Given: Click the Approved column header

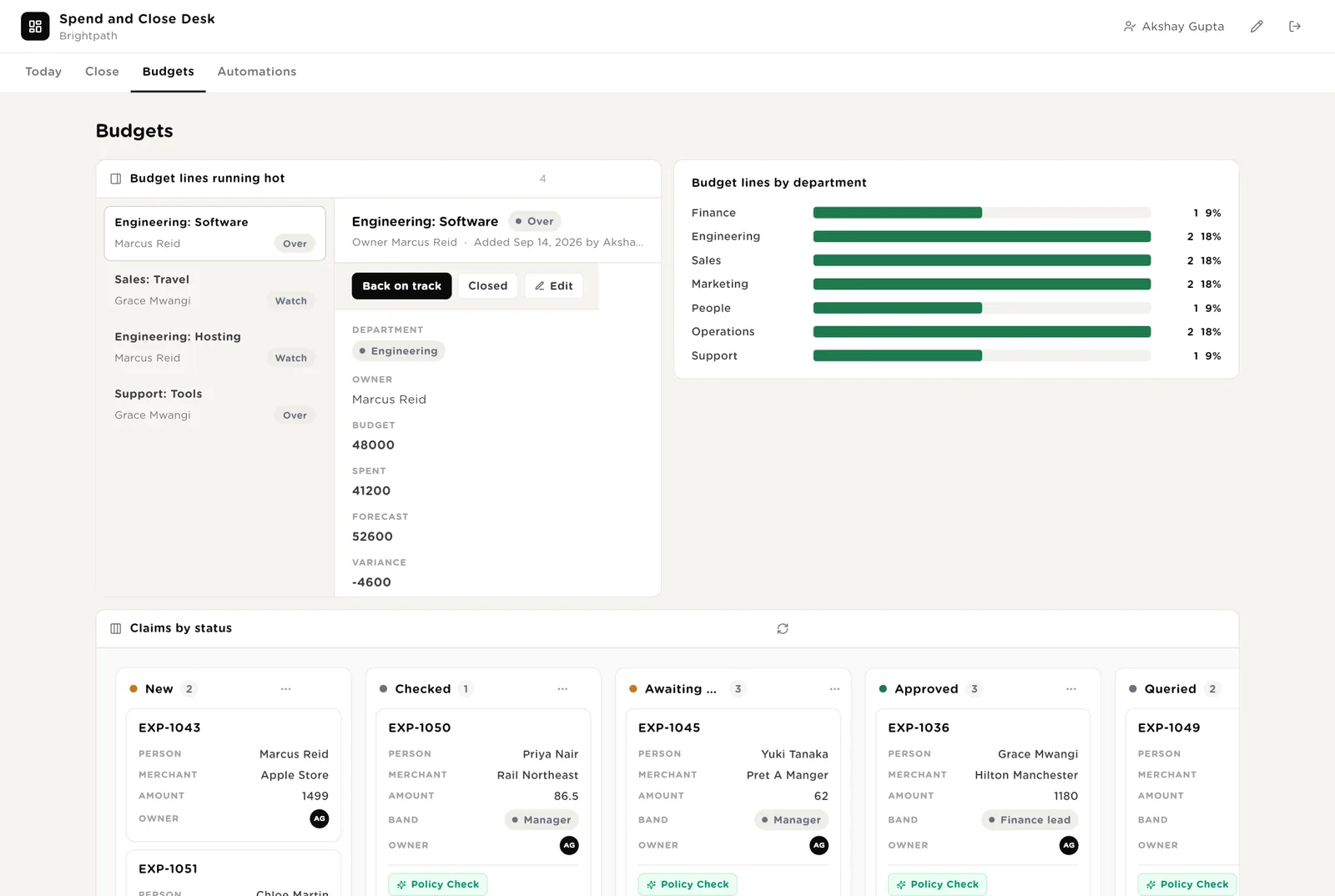Looking at the screenshot, I should 983,689.
